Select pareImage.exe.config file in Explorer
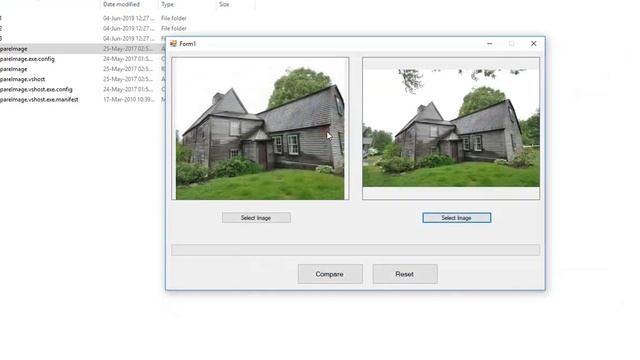This screenshot has height=360, width=640. (27, 59)
